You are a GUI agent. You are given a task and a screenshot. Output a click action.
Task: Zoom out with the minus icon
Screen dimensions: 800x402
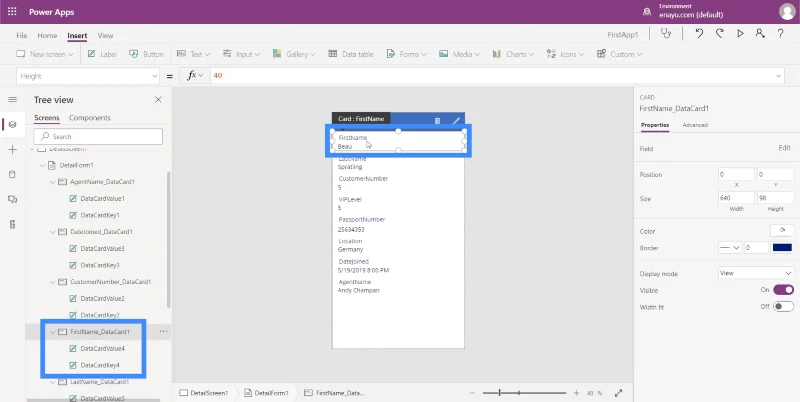tap(472, 393)
